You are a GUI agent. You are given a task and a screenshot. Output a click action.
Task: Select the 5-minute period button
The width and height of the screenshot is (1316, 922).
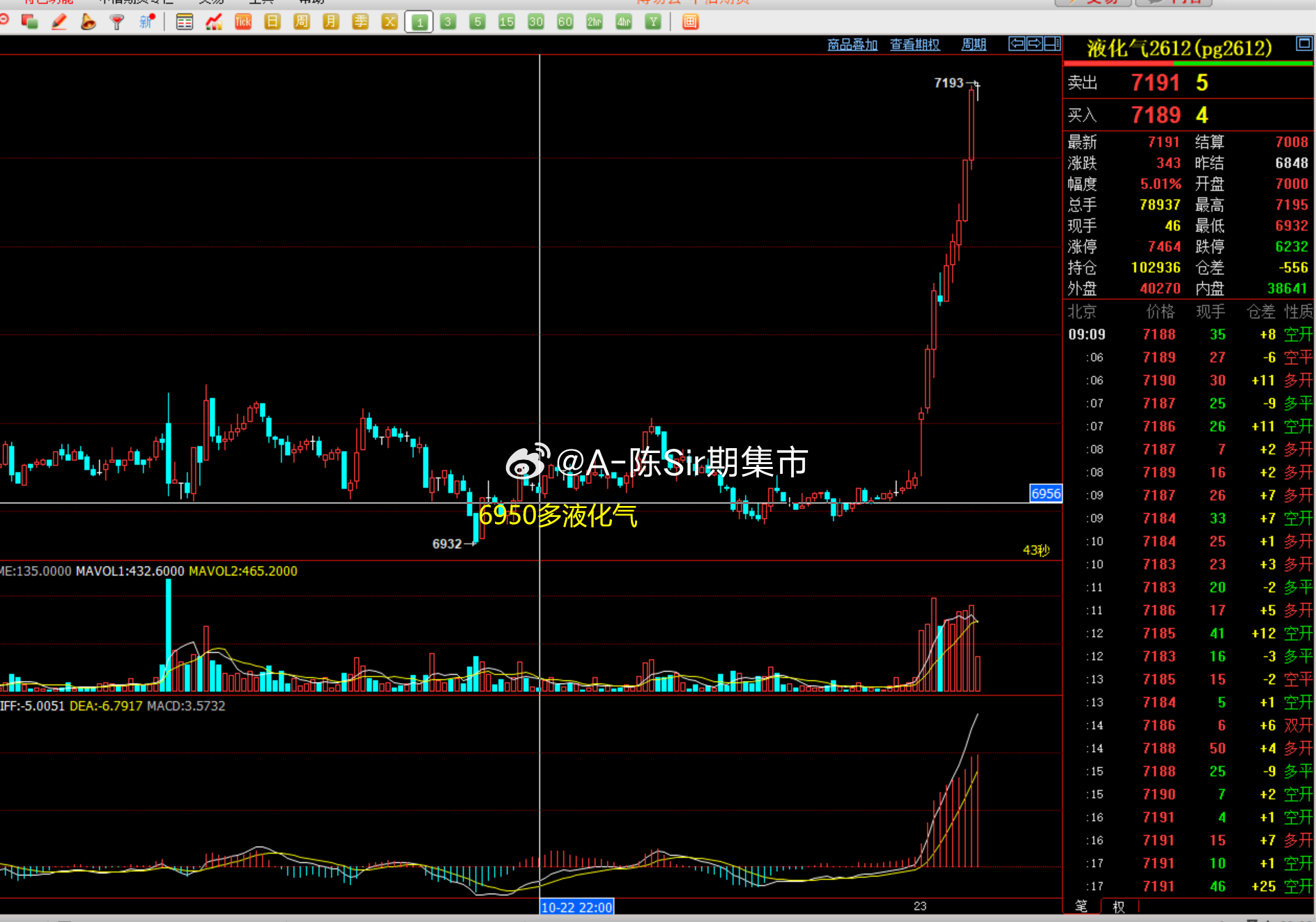point(477,22)
